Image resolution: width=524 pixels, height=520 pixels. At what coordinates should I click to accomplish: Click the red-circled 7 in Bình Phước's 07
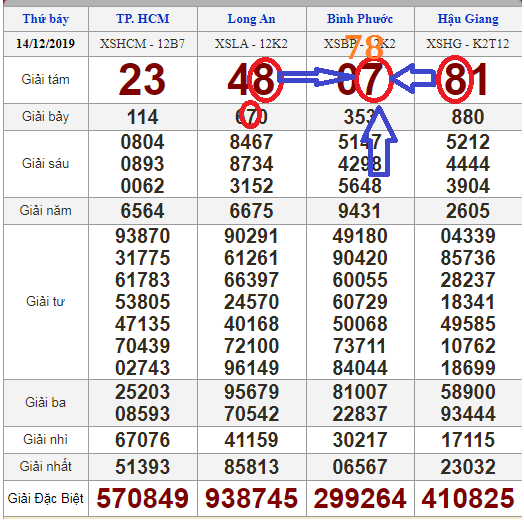pyautogui.click(x=373, y=80)
